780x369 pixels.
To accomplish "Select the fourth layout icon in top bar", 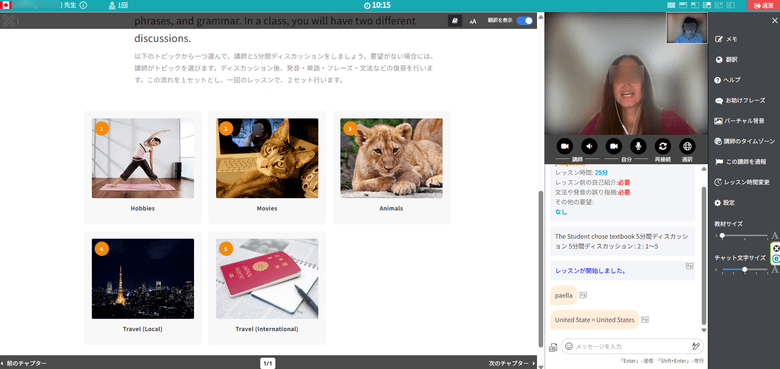I will (707, 5).
